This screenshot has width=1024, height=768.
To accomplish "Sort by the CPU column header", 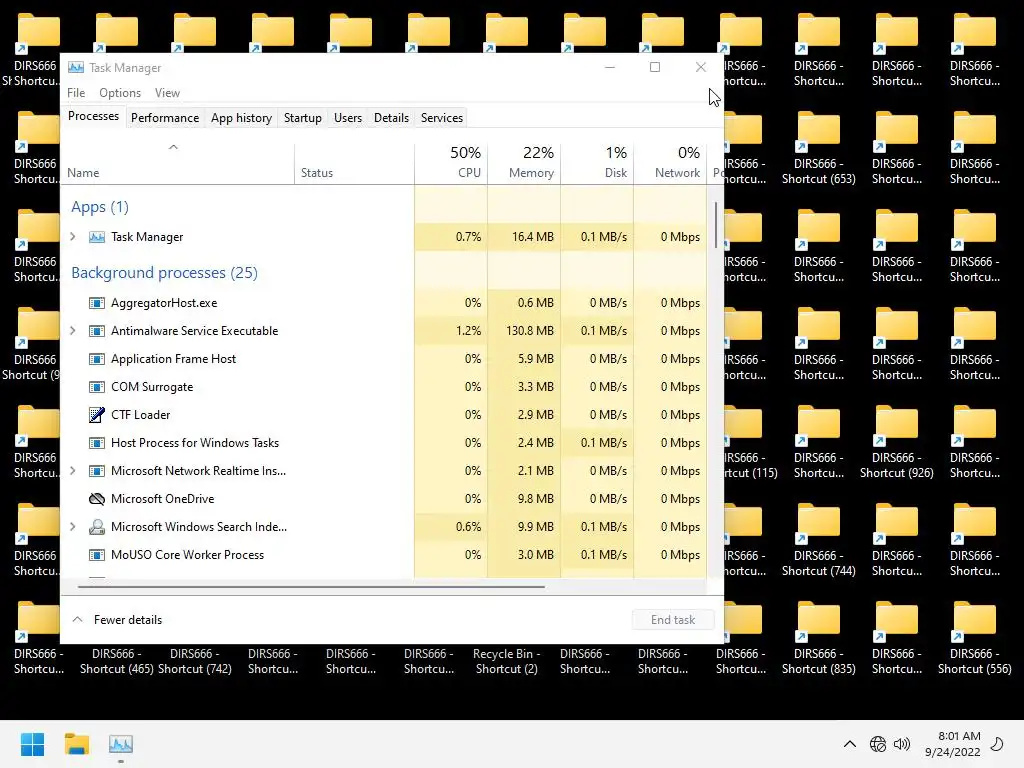I will (451, 163).
